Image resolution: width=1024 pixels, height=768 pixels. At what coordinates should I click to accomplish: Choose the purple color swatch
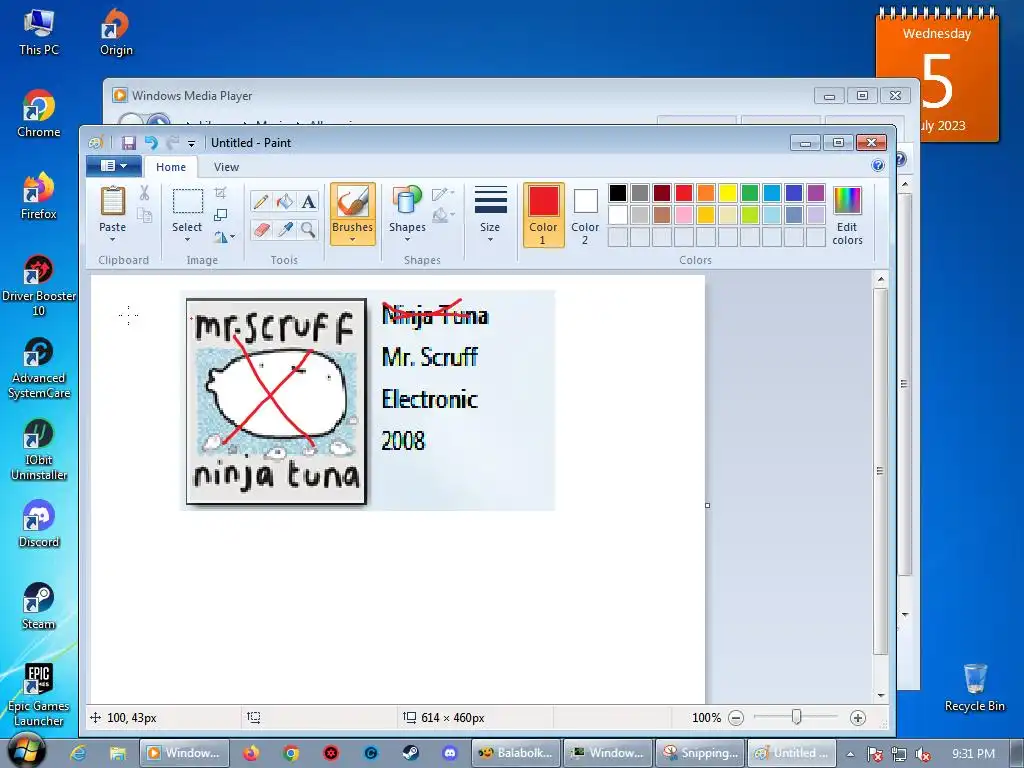click(x=816, y=193)
